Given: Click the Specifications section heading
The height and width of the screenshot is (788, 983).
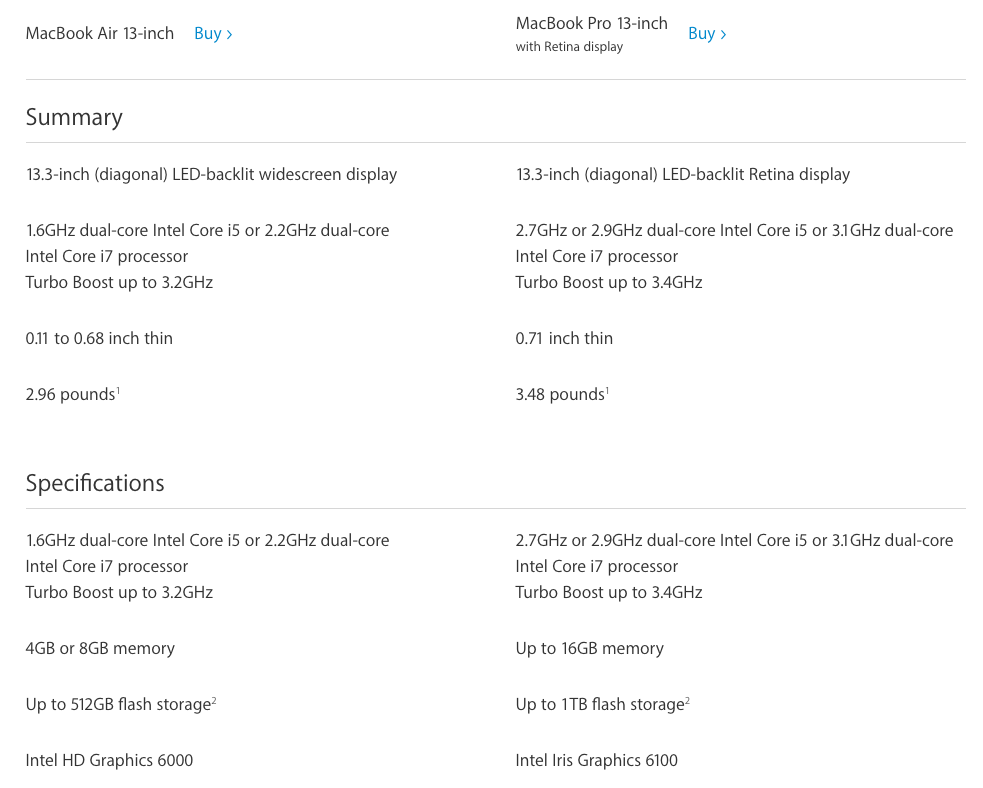Looking at the screenshot, I should [95, 483].
